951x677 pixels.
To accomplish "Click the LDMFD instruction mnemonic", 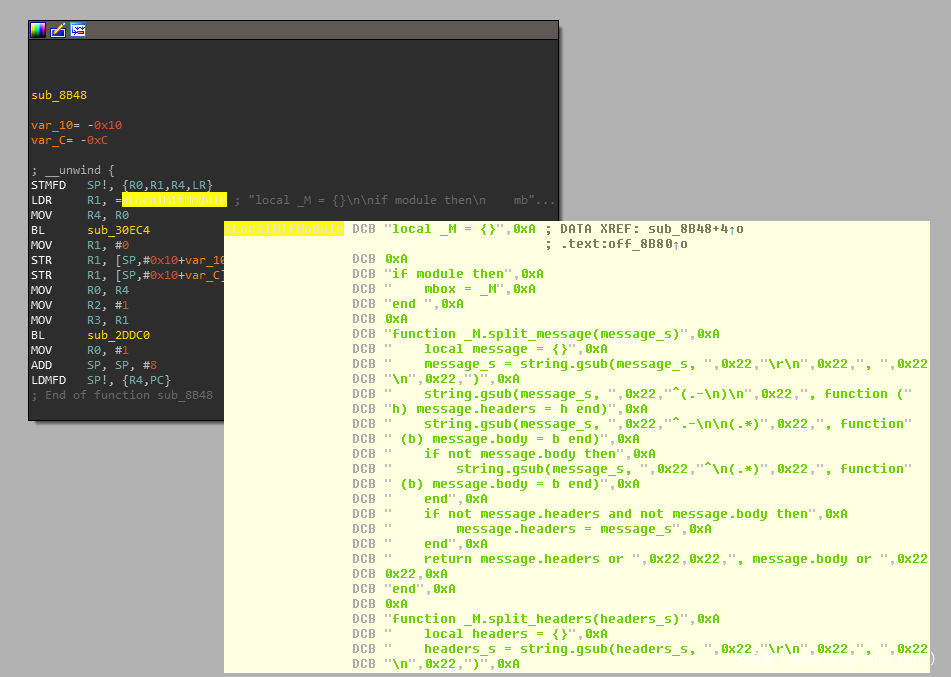I will tap(50, 380).
